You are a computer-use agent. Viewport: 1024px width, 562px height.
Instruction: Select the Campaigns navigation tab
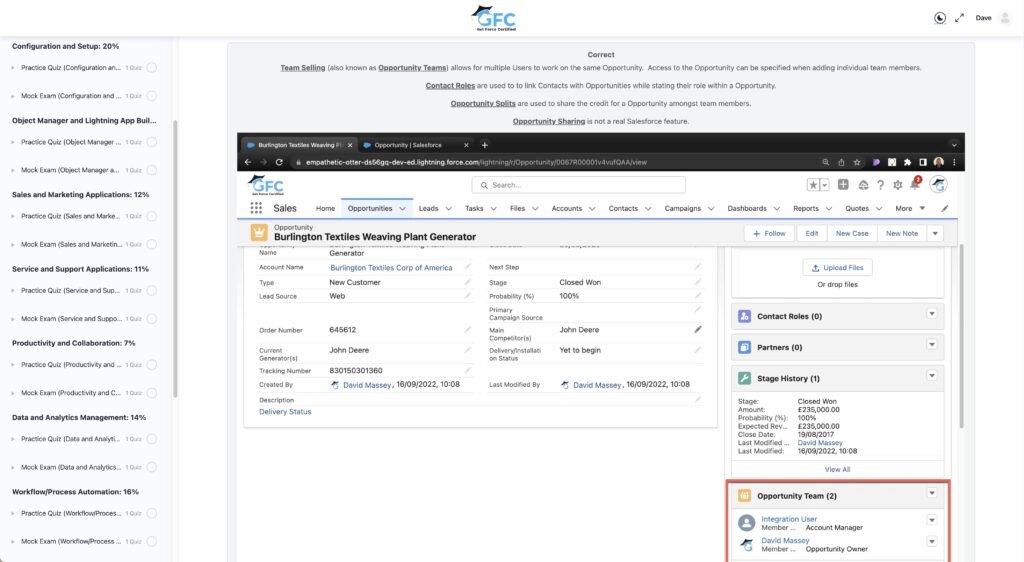click(x=682, y=208)
